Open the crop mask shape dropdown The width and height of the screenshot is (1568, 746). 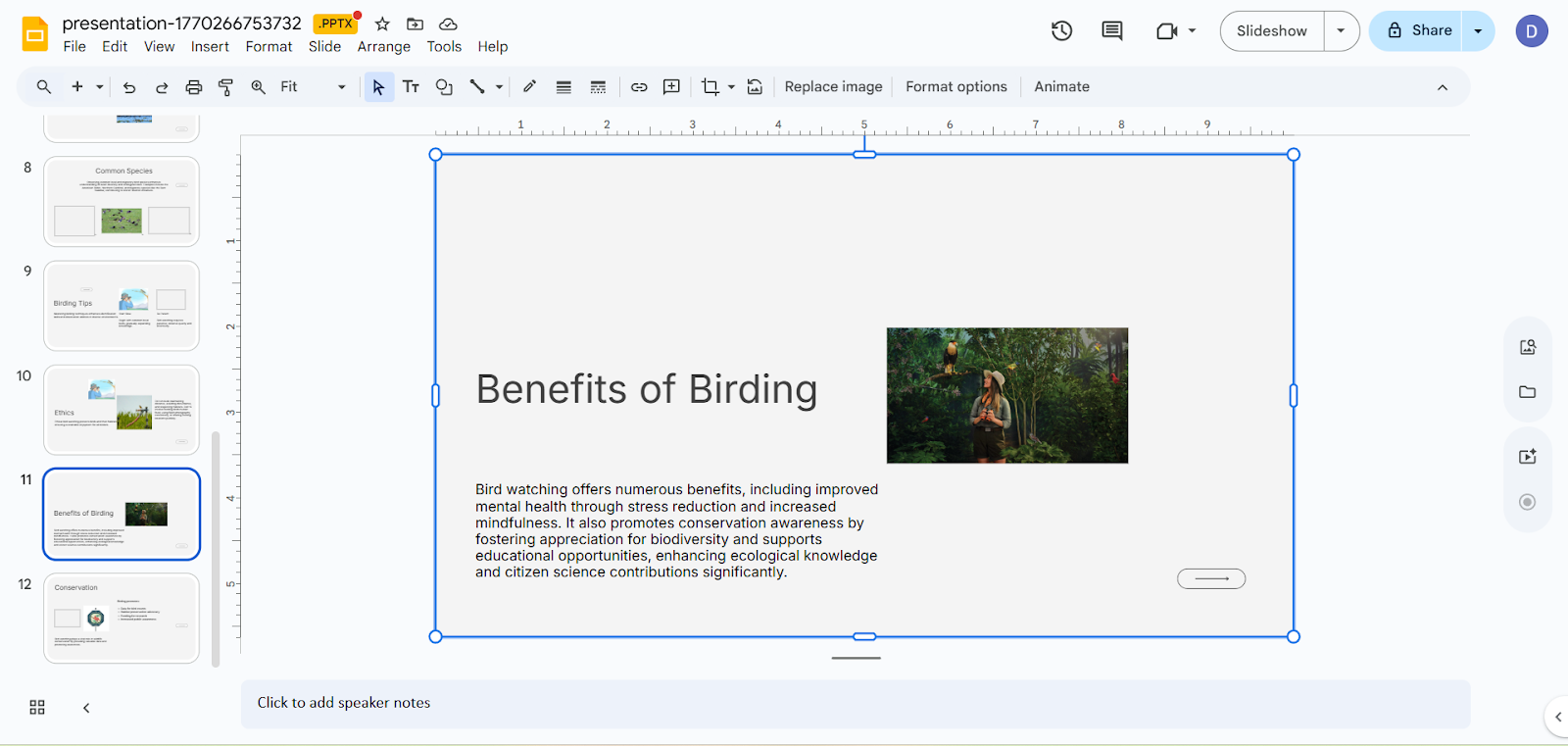[x=731, y=87]
